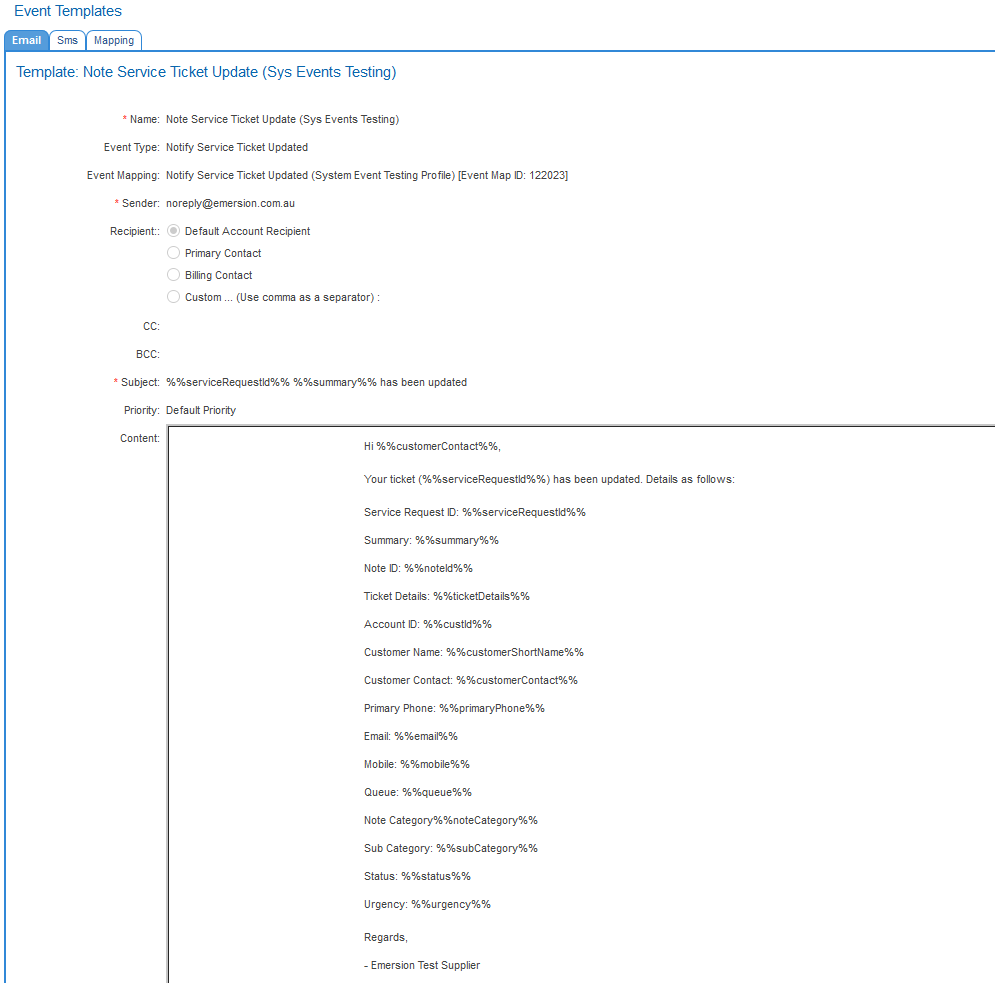Pick the Custom recipient radio button
The width and height of the screenshot is (995, 983).
tap(174, 297)
